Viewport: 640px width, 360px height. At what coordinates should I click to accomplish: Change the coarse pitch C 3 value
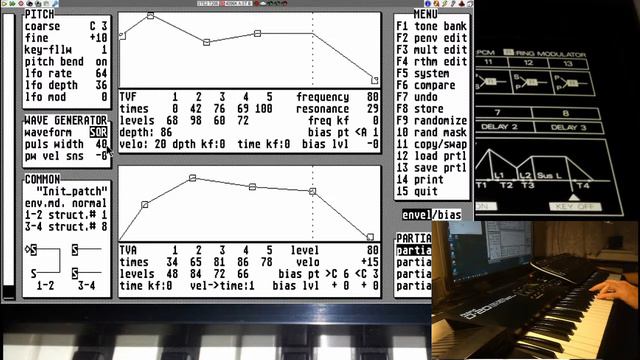(x=98, y=26)
